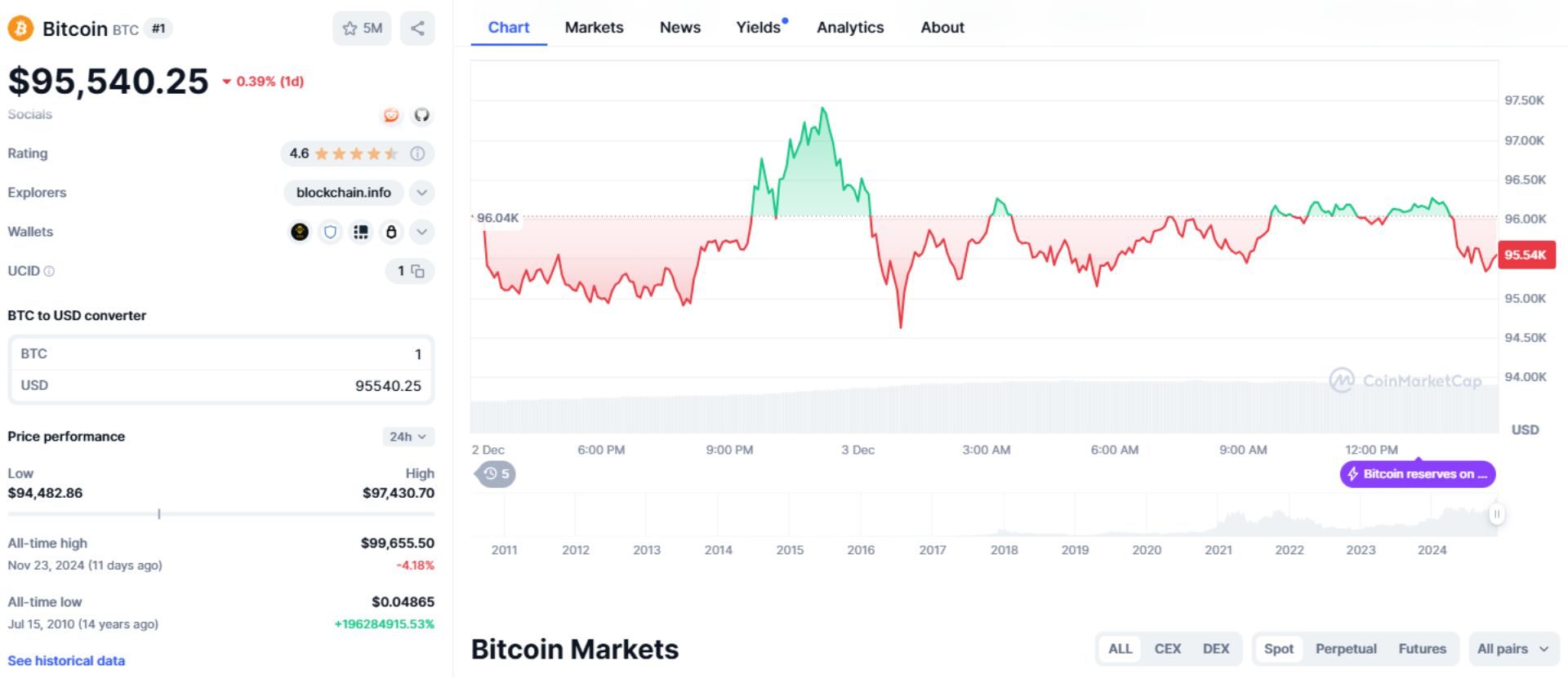Image resolution: width=1568 pixels, height=679 pixels.
Task: Expand the blockchain.info explorers dropdown
Action: (421, 193)
